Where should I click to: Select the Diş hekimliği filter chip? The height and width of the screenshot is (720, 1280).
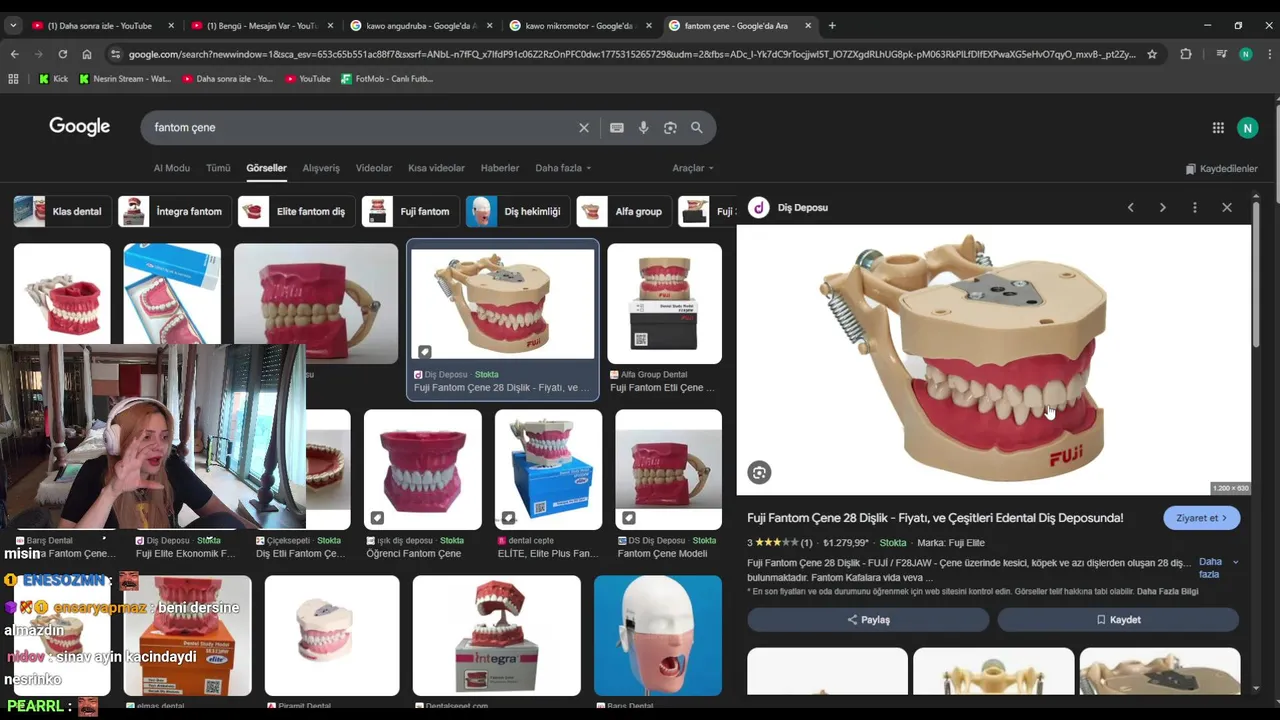tap(518, 211)
